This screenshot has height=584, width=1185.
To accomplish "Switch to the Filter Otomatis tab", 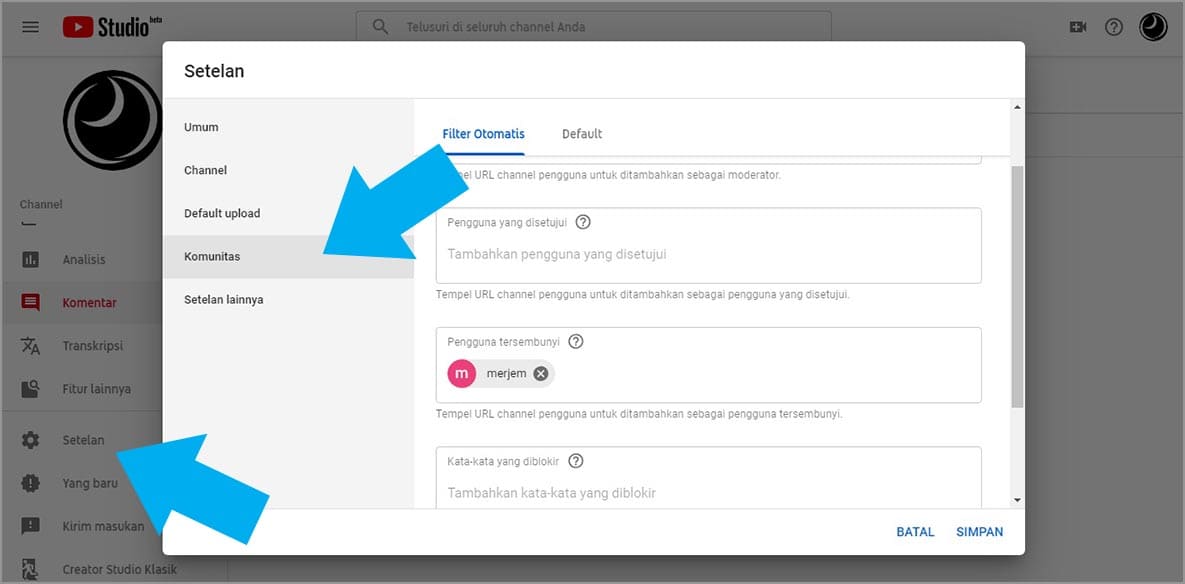I will pyautogui.click(x=483, y=134).
